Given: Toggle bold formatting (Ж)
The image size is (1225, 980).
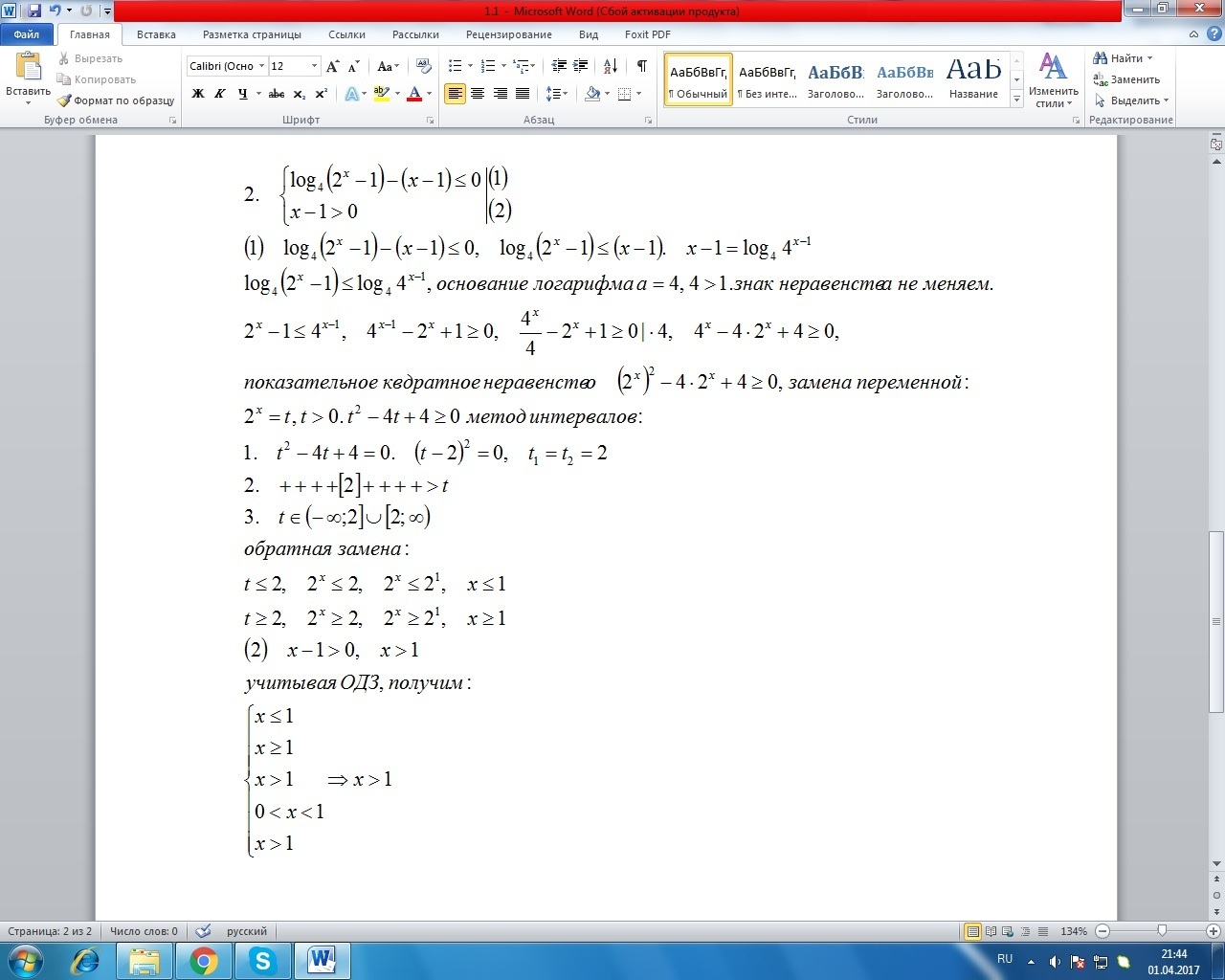Looking at the screenshot, I should tap(198, 94).
